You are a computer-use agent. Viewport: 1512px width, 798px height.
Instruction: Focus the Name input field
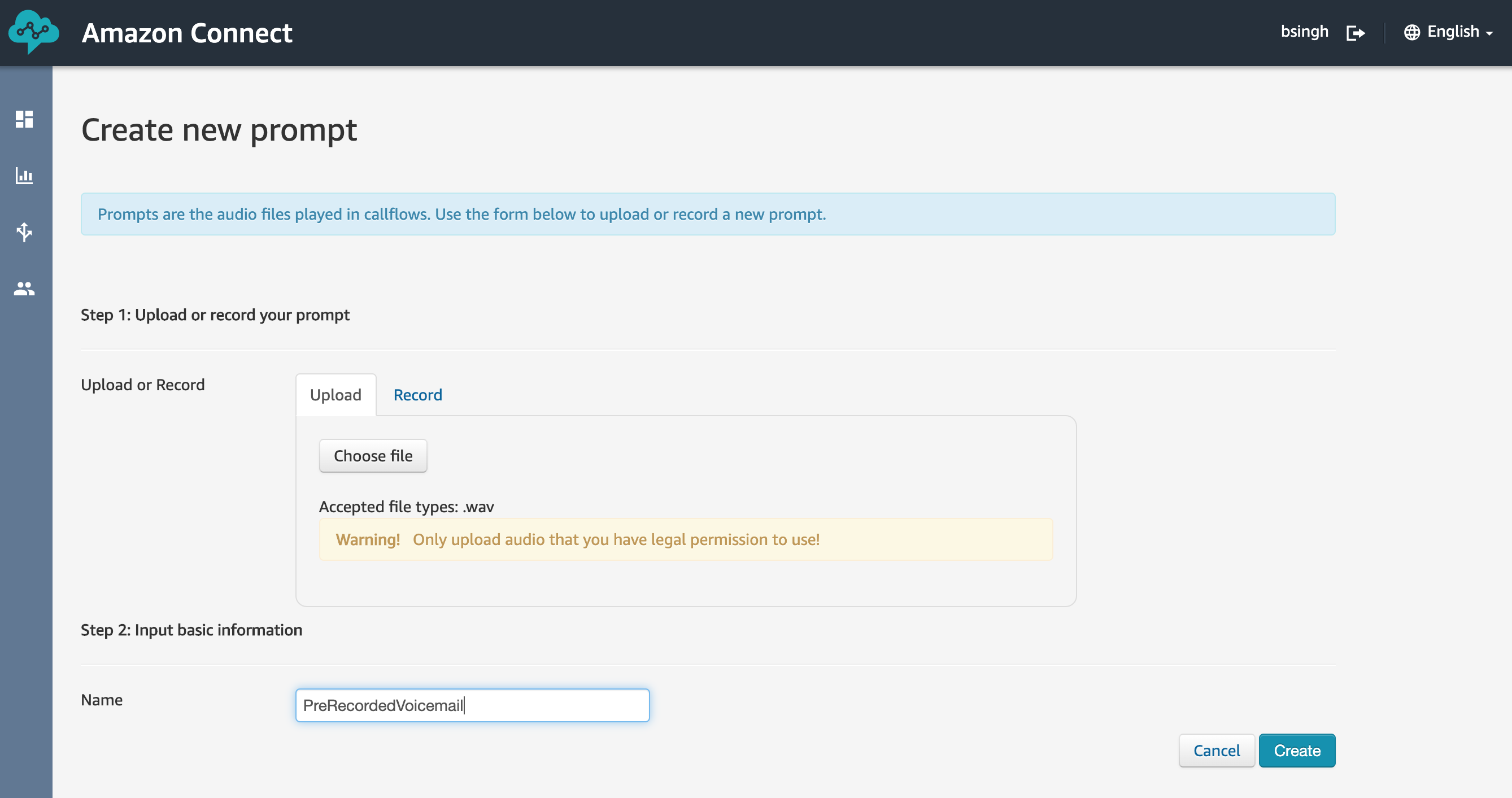coord(473,705)
